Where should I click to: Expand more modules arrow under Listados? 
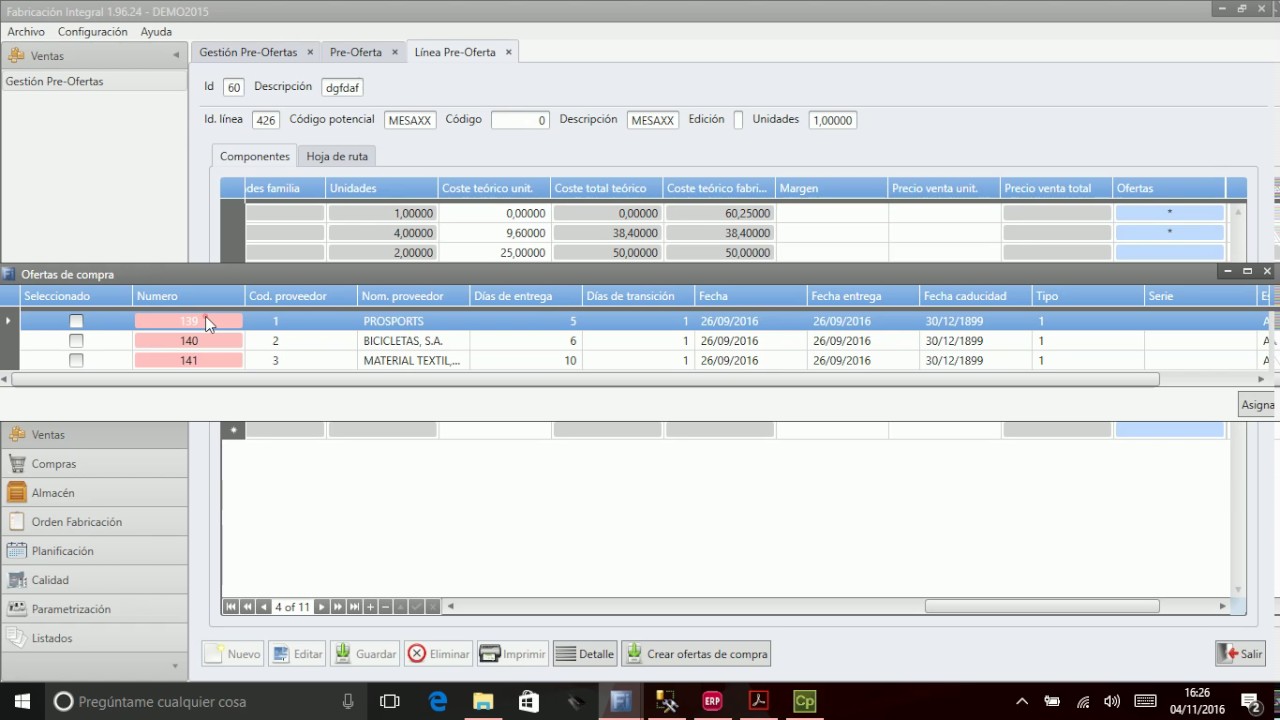click(175, 666)
